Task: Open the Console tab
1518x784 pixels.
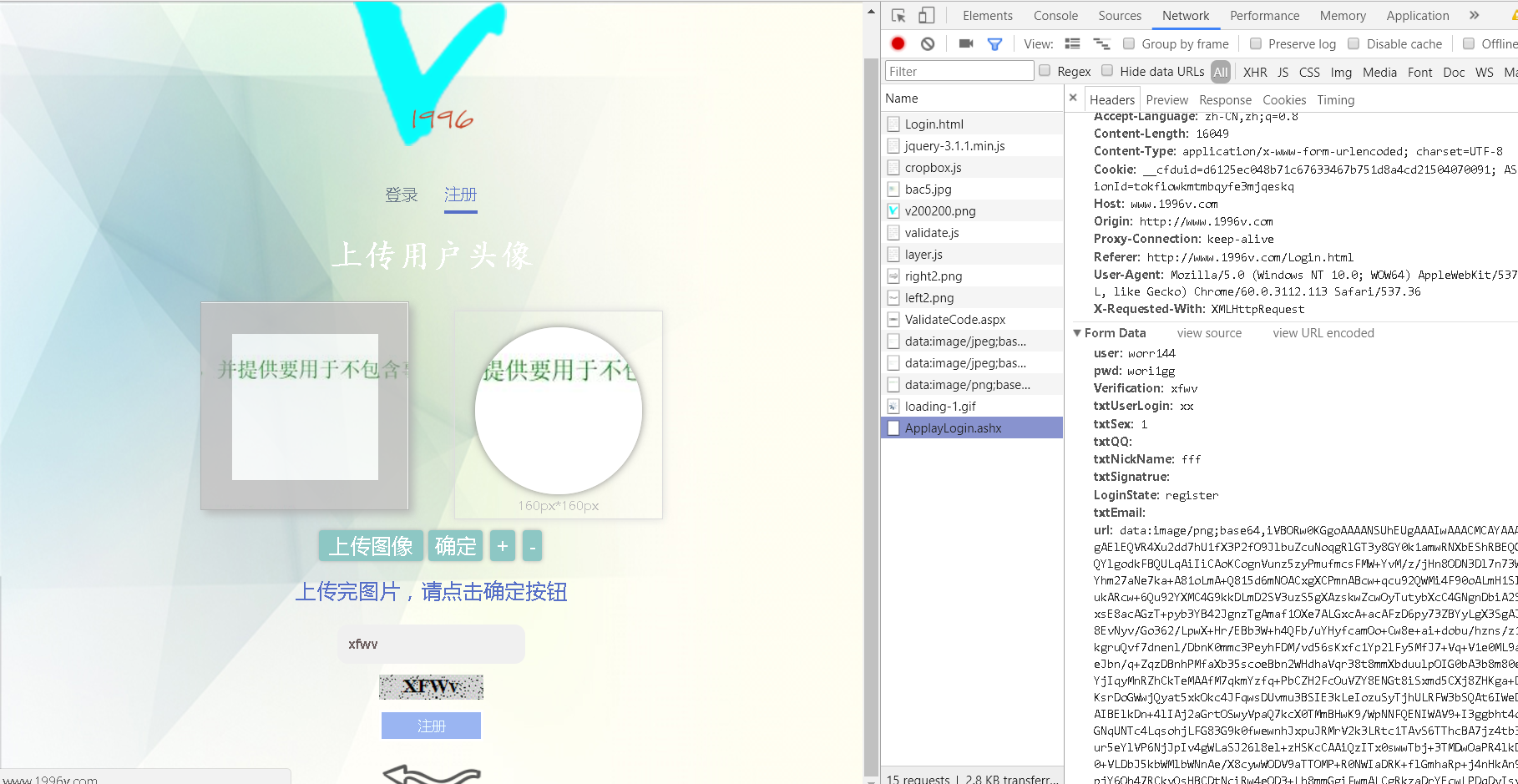Action: pos(1055,16)
